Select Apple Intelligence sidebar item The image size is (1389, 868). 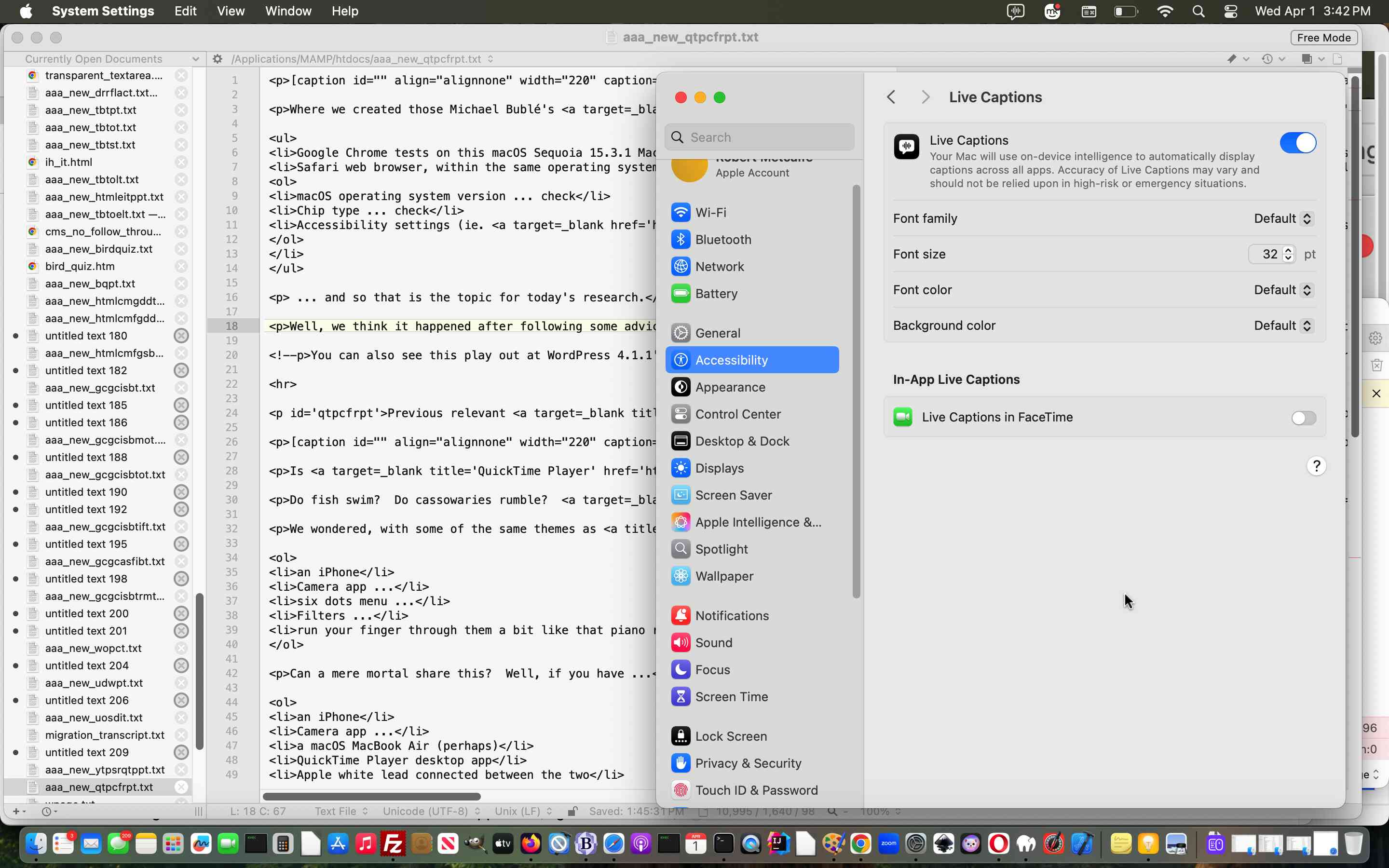click(757, 522)
